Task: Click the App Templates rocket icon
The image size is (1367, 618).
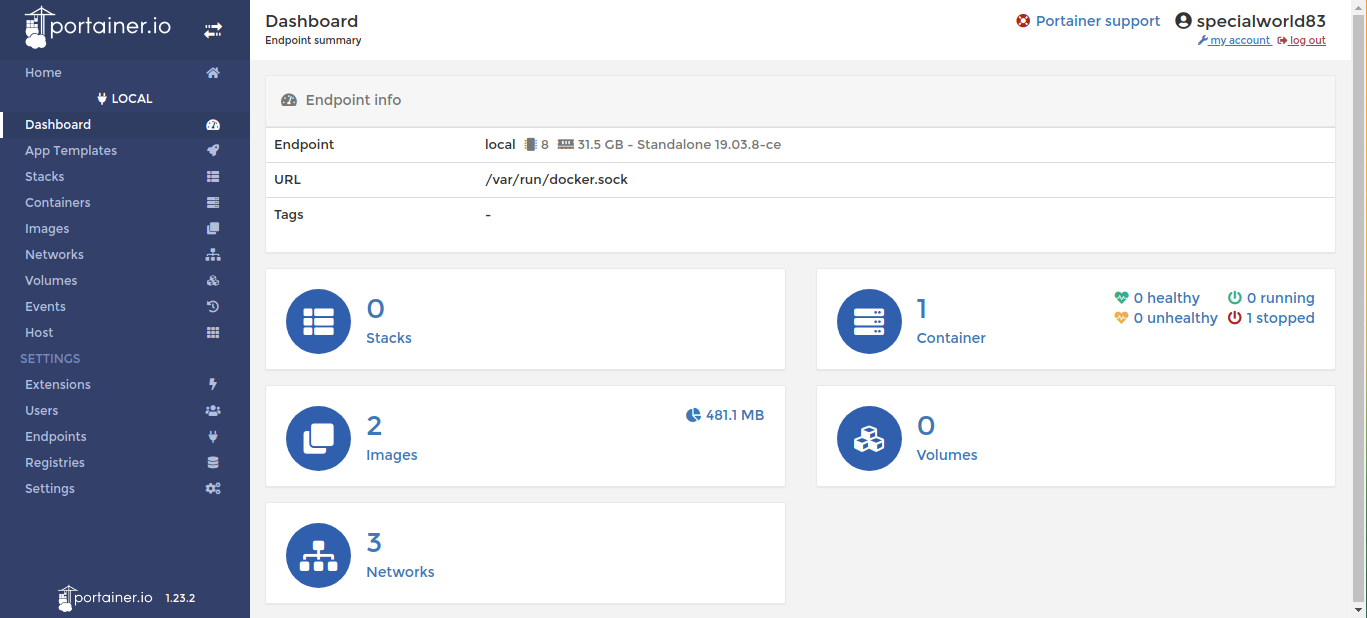Action: [213, 151]
